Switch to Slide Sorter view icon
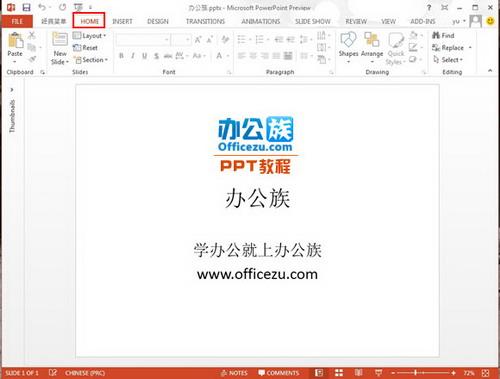This screenshot has height=379, width=500. 339,373
